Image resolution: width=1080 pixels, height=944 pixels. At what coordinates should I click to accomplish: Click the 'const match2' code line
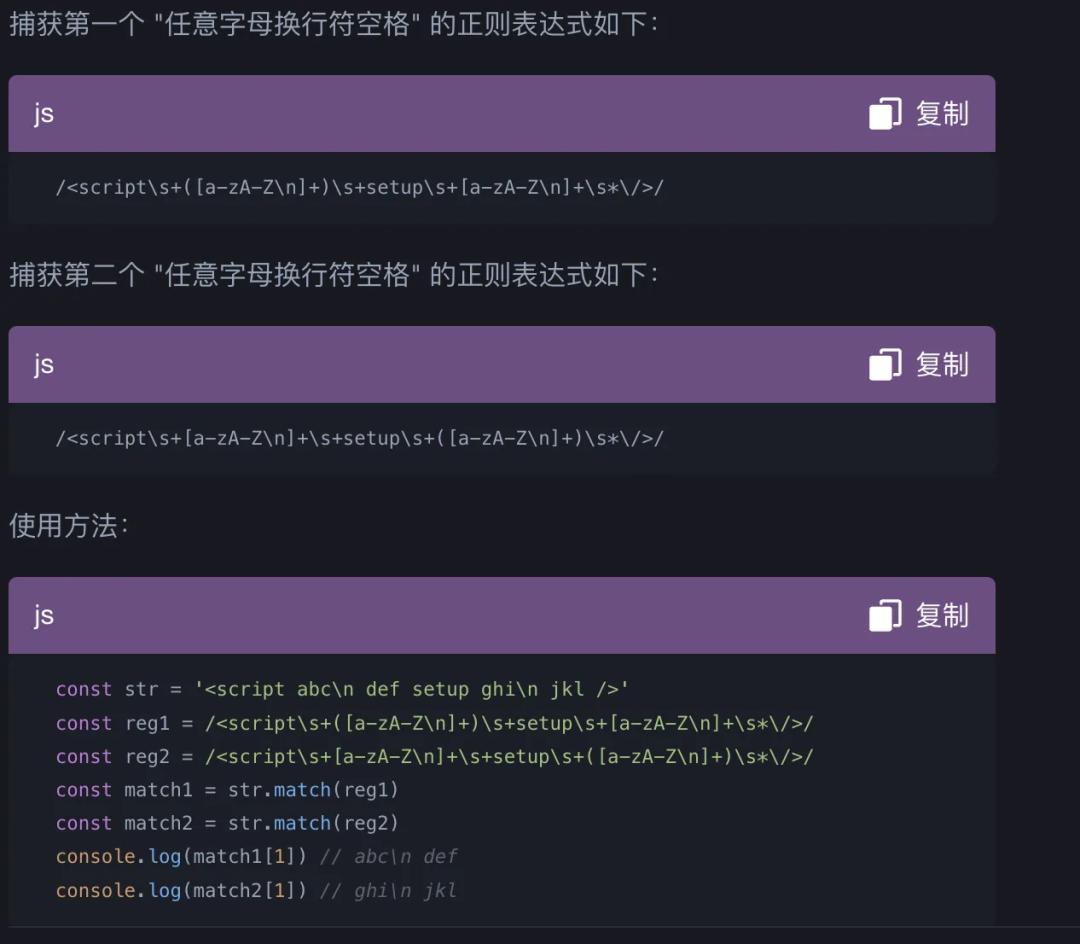coord(227,823)
